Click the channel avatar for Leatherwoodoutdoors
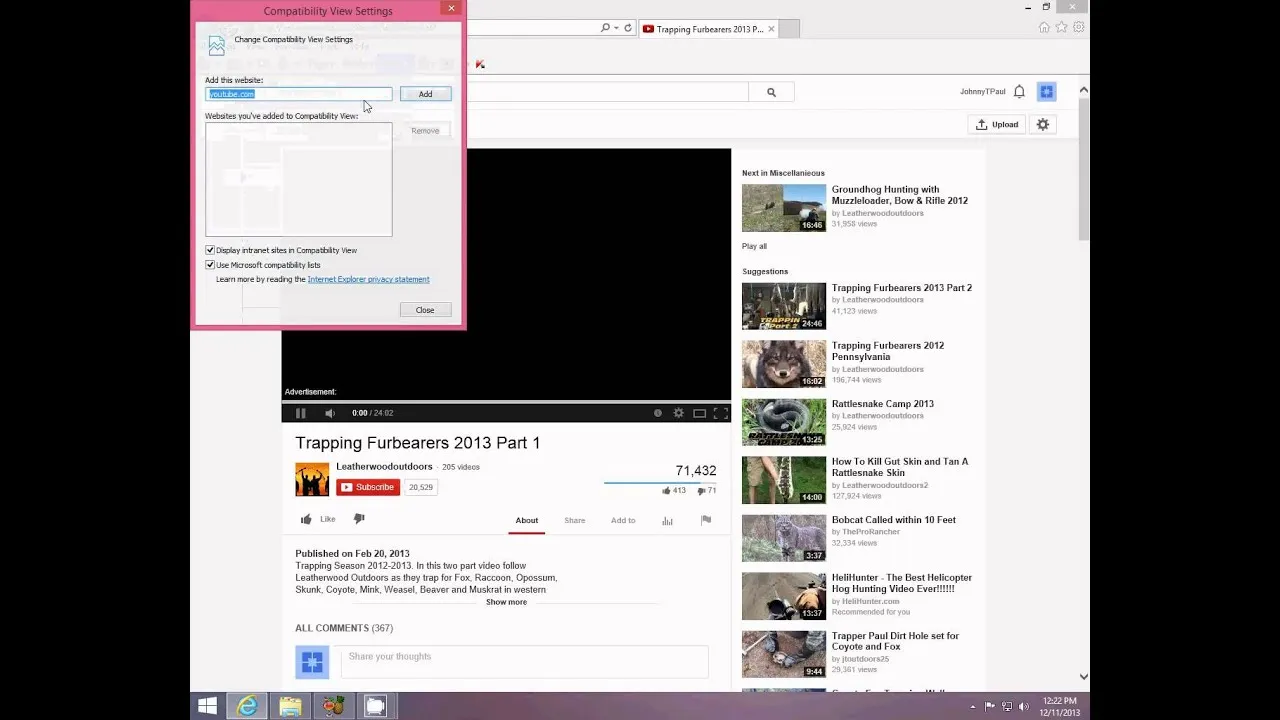This screenshot has width=1280, height=720. (x=312, y=479)
